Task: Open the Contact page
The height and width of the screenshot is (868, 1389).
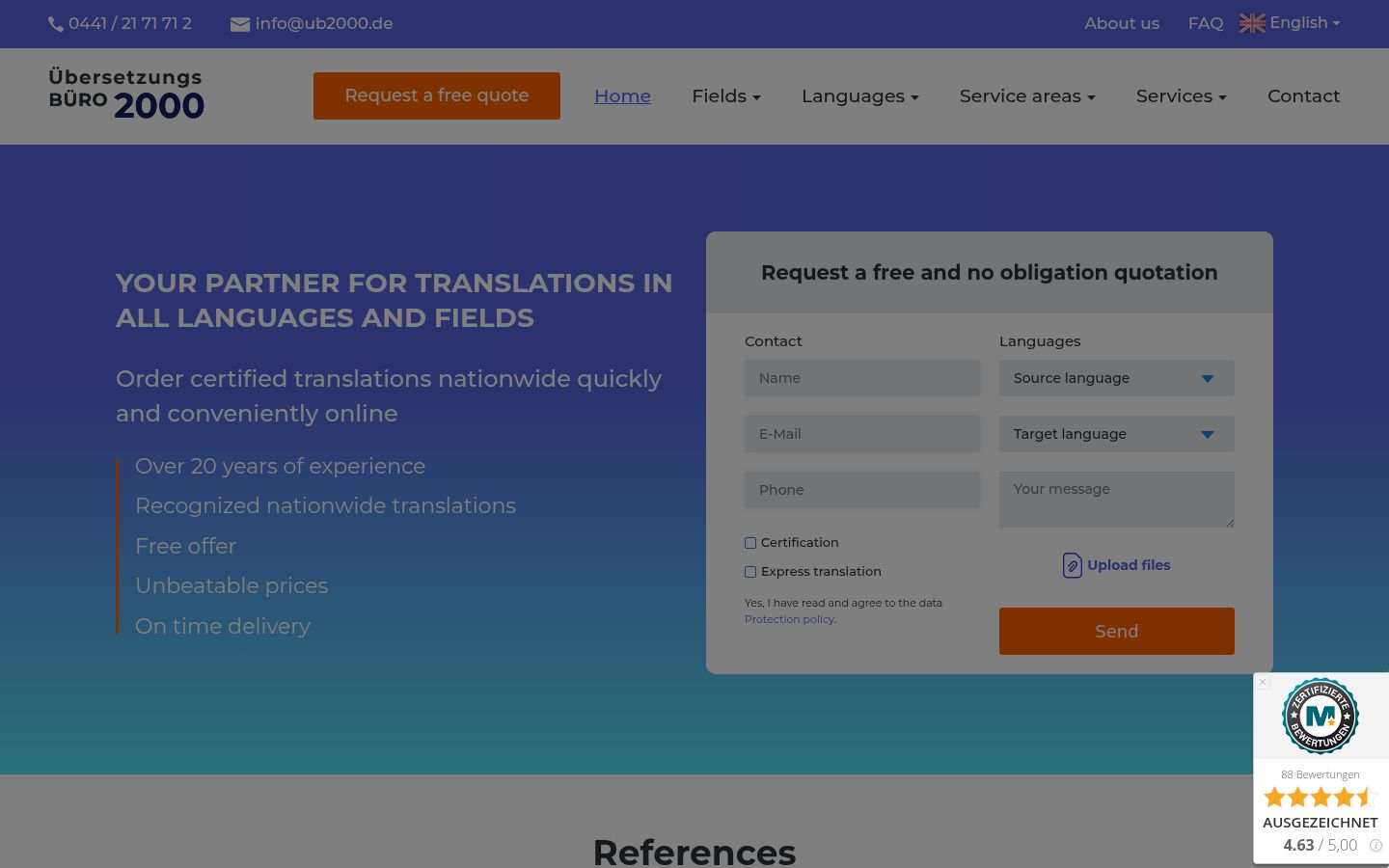Action: pyautogui.click(x=1303, y=96)
